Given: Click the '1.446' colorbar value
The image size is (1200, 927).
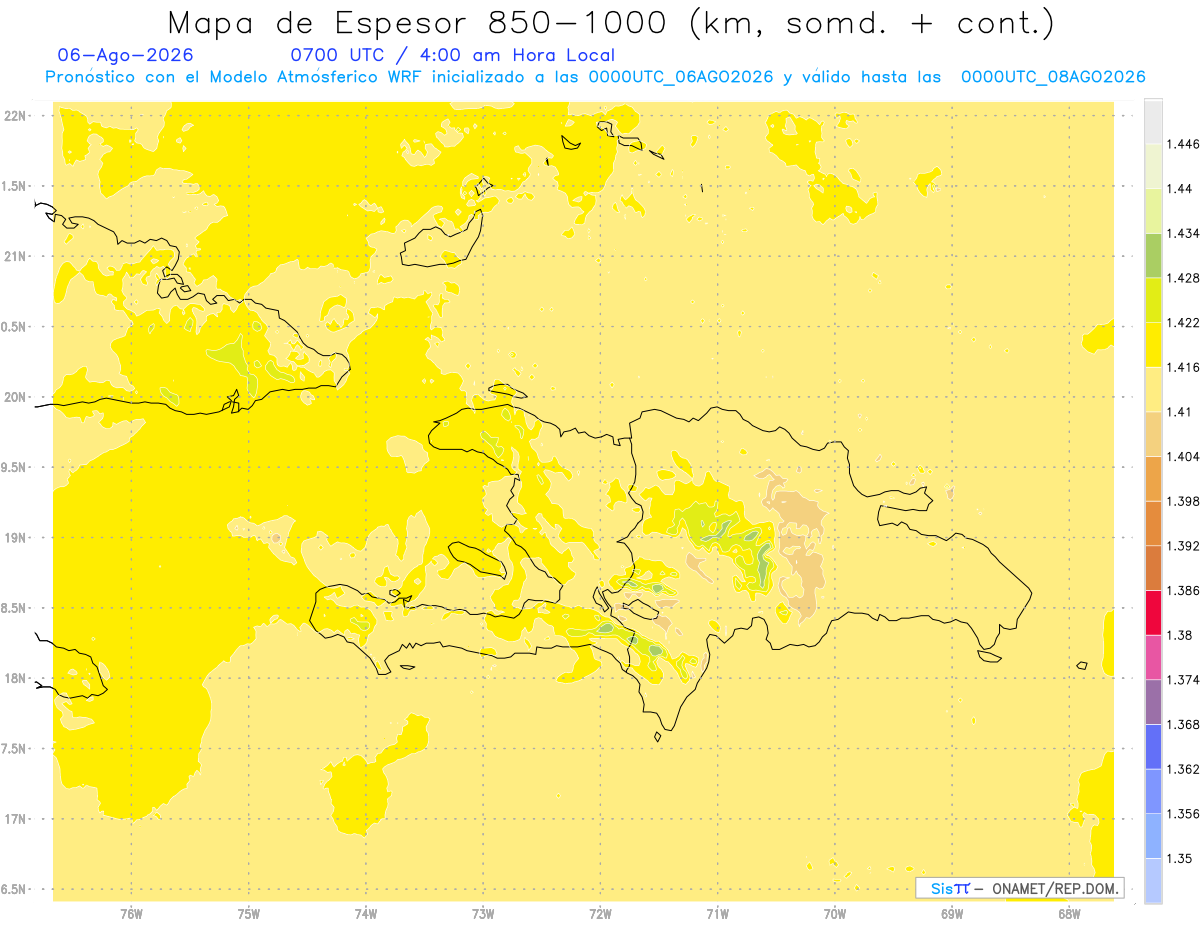Looking at the screenshot, I should tap(1183, 144).
